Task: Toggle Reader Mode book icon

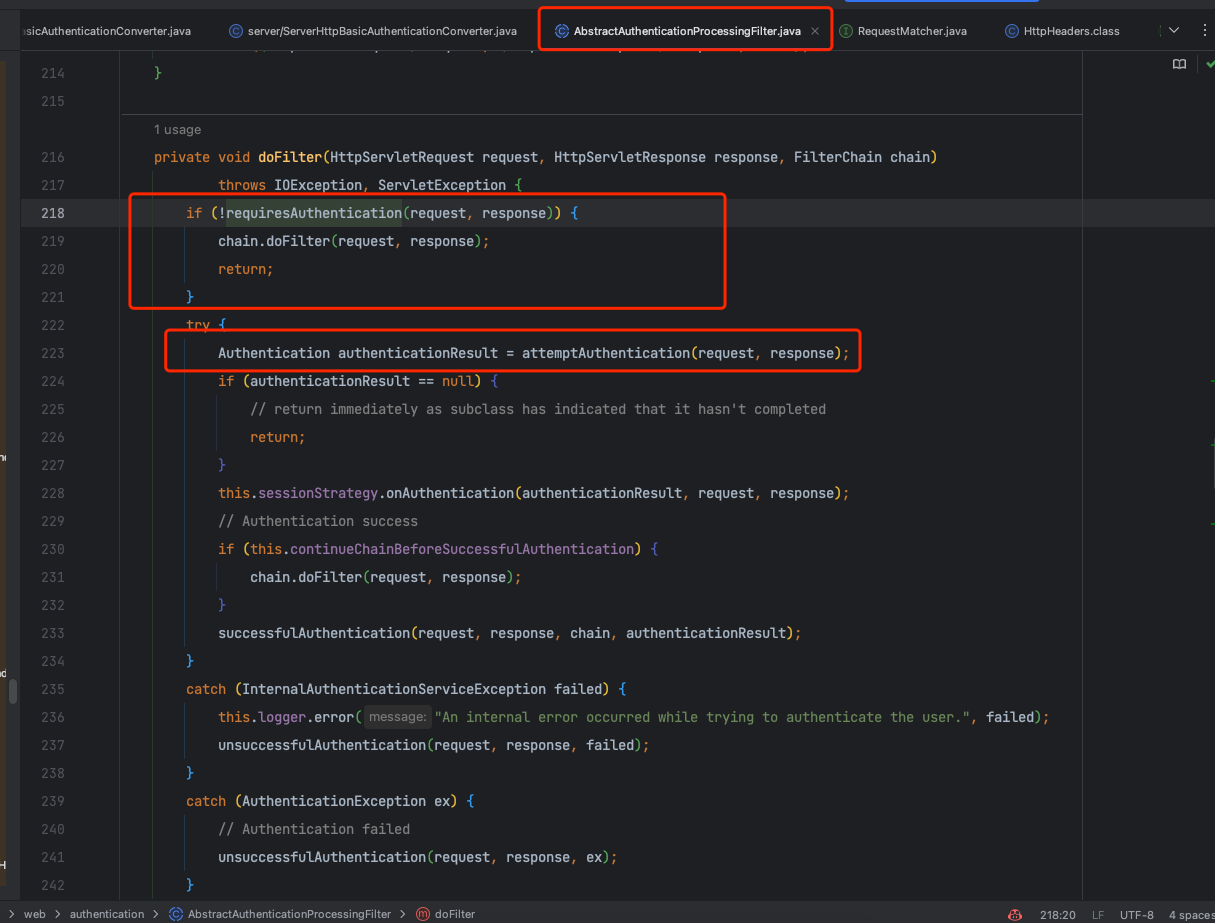Action: click(x=1179, y=64)
